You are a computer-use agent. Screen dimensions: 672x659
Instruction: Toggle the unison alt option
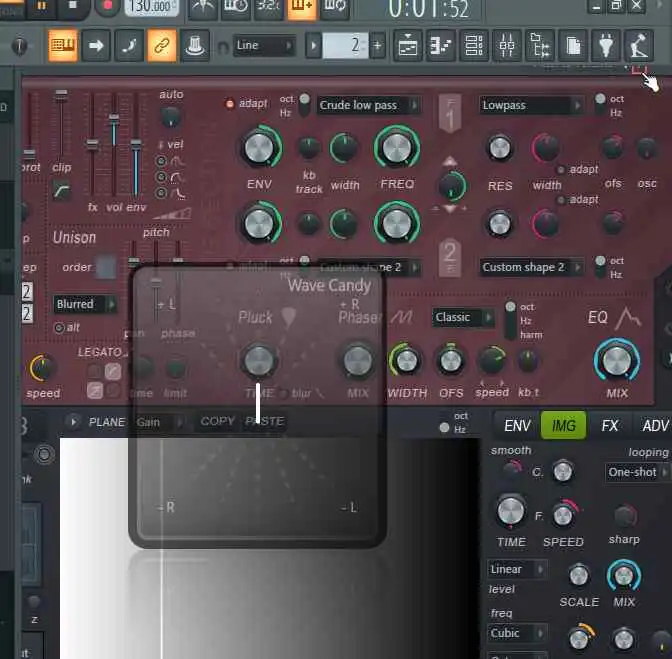(x=59, y=328)
